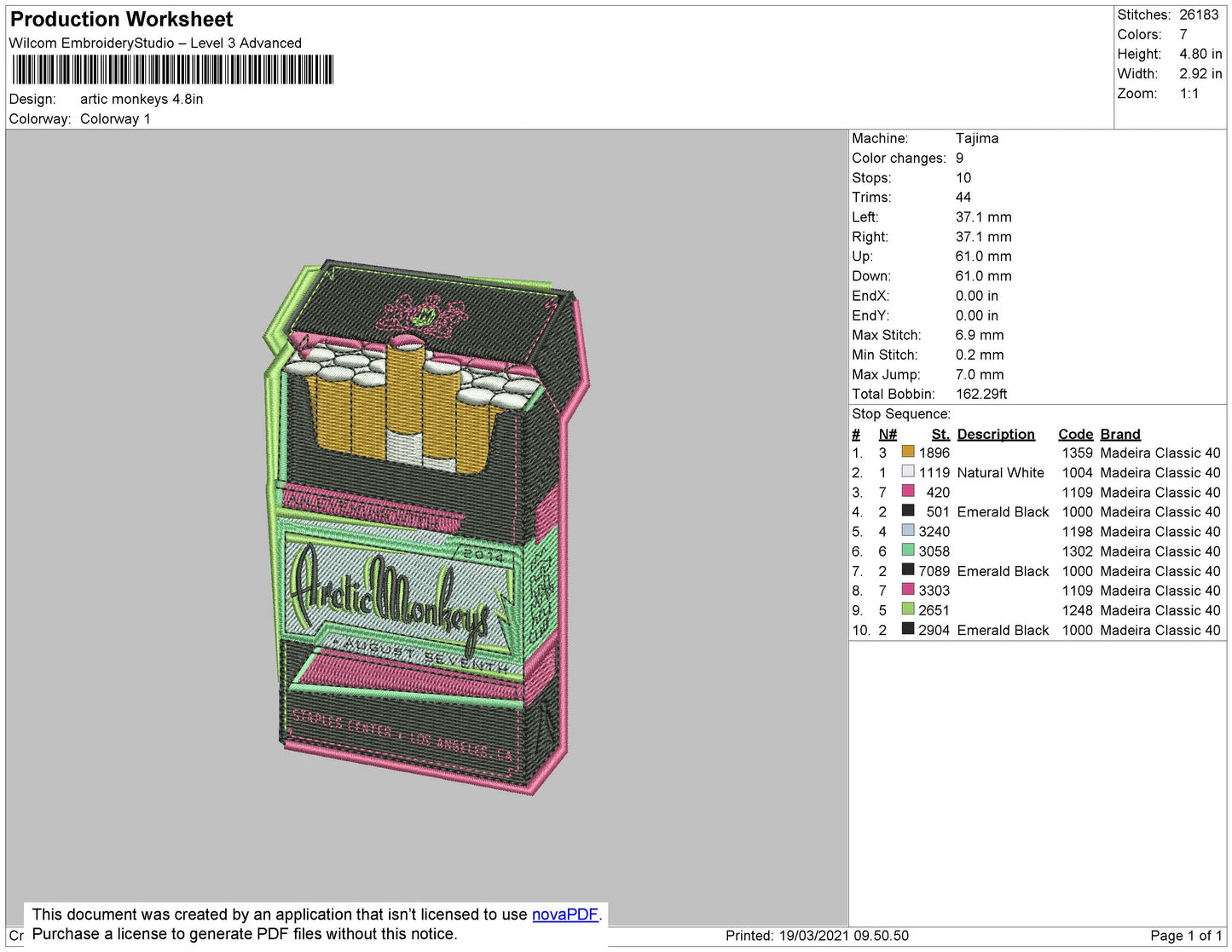Click the embroidered cigarette pack design preview

(x=425, y=527)
